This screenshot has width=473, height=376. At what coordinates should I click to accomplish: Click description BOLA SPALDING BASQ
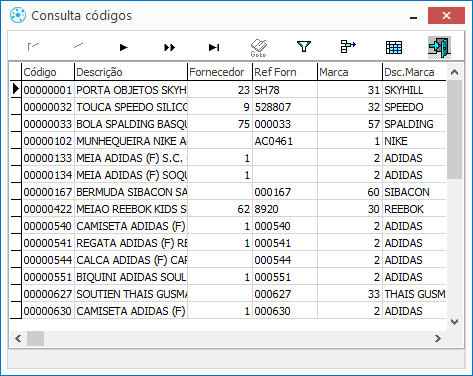(x=131, y=124)
